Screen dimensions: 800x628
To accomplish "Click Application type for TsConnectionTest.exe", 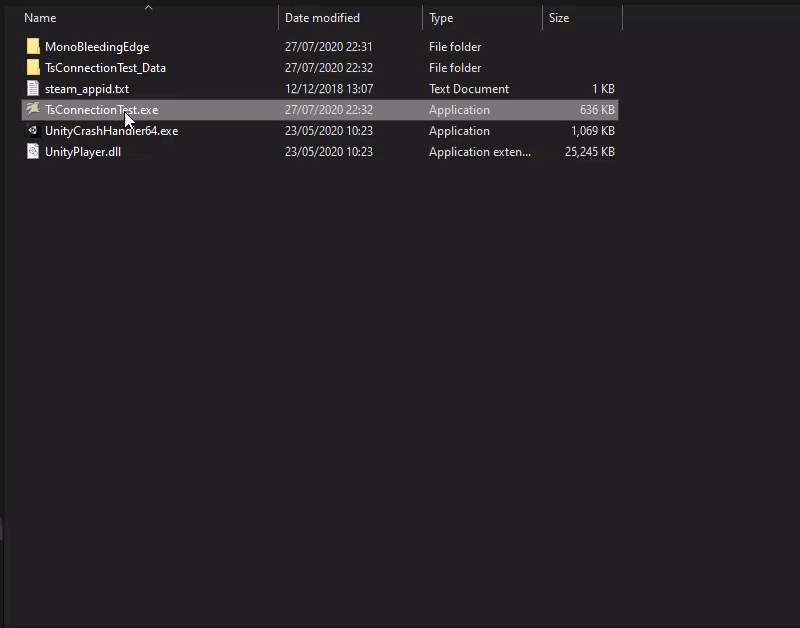I will click(459, 110).
